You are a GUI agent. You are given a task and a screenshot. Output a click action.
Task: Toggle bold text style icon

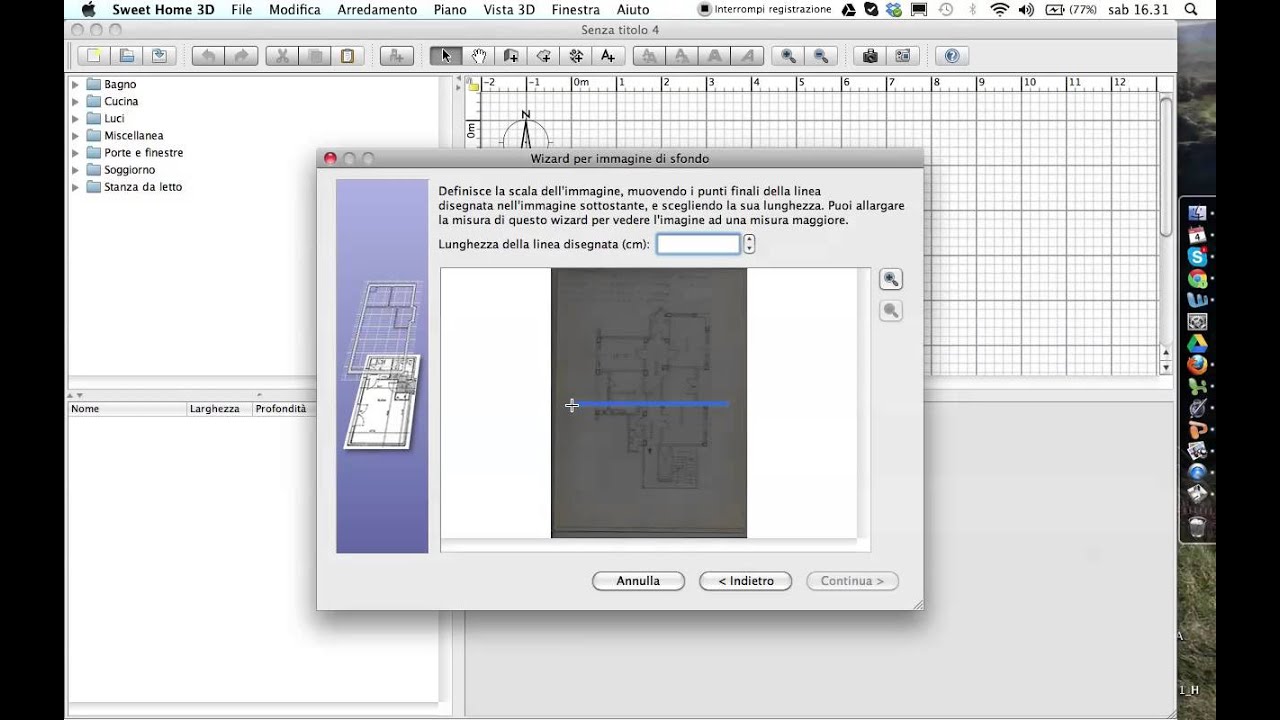[715, 56]
